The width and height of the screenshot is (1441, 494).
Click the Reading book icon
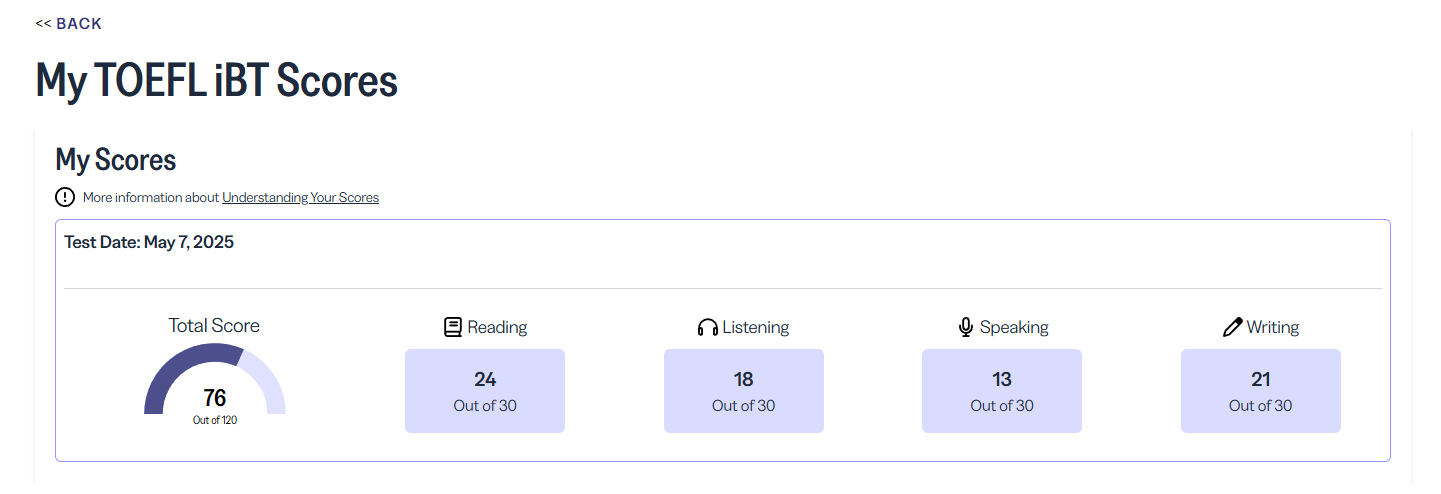(x=453, y=327)
